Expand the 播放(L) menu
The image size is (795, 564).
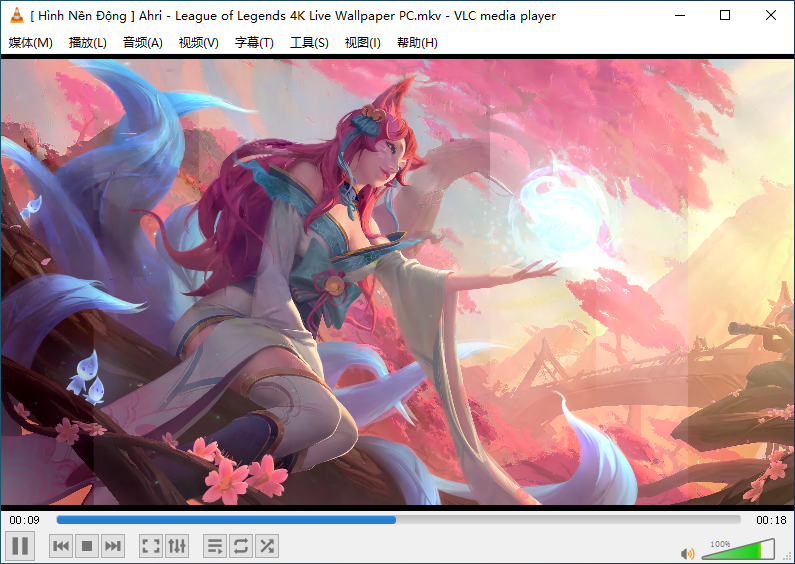(x=87, y=43)
